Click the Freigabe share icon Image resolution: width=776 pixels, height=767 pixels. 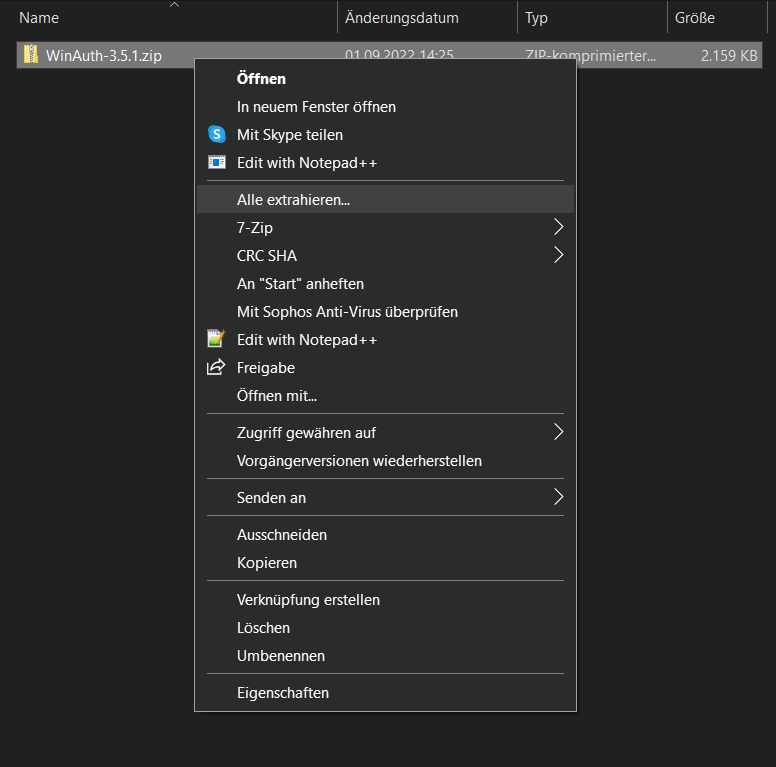tap(217, 367)
